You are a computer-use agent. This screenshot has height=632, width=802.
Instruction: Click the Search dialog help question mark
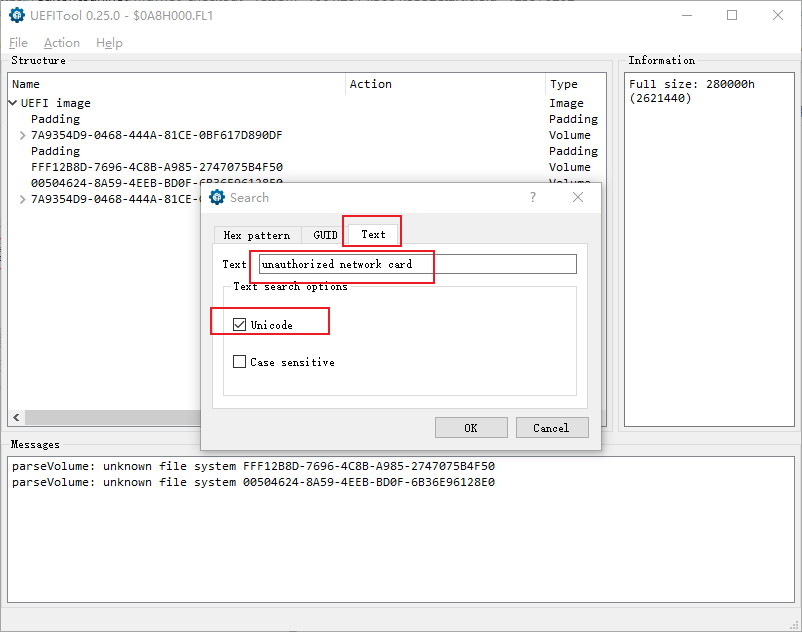533,197
